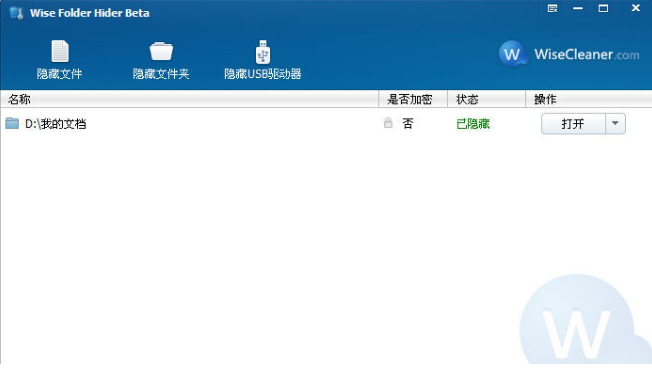
Task: Click the 已隐藏 status text
Action: click(473, 124)
